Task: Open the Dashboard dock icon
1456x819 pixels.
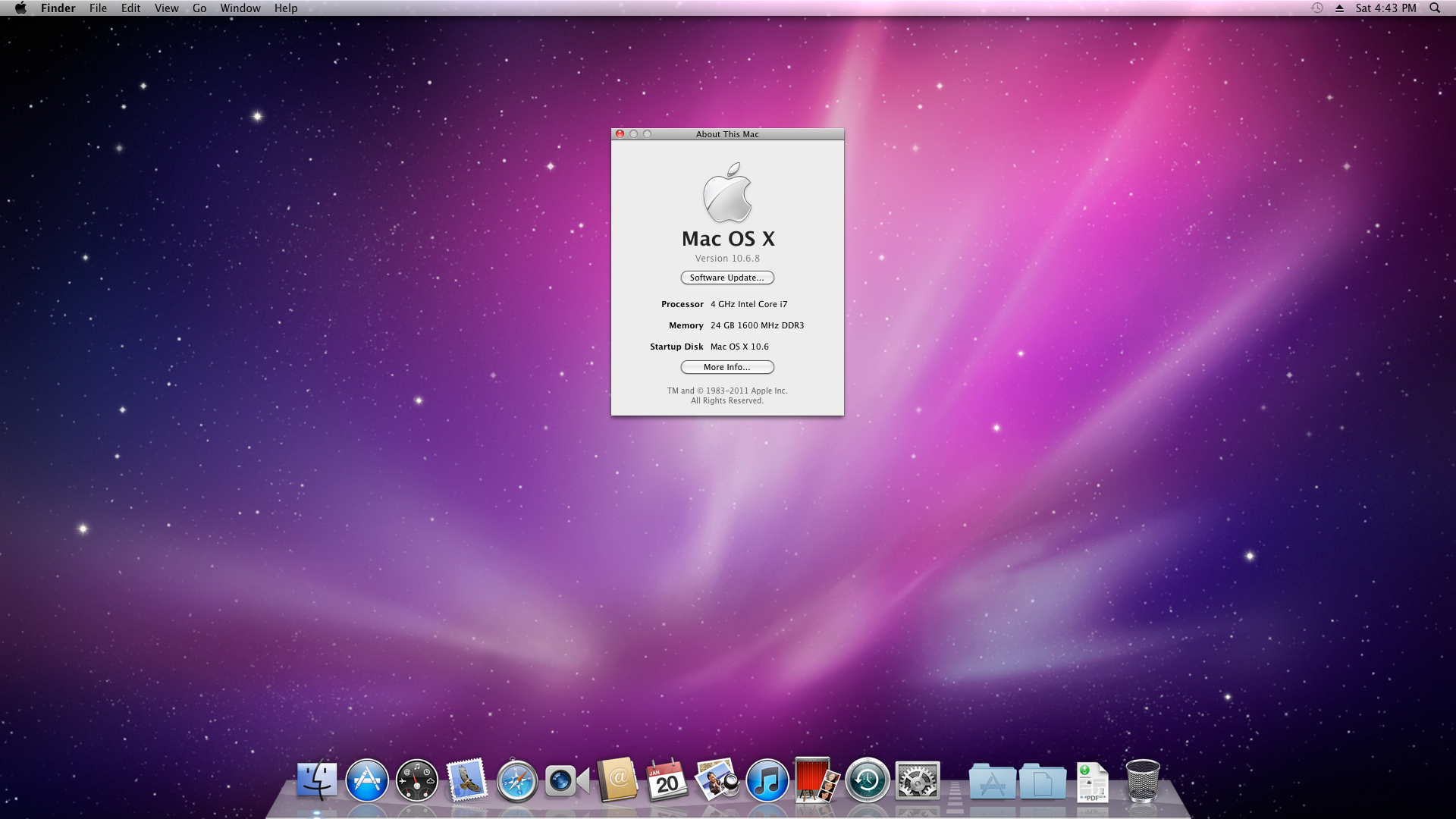Action: [417, 780]
